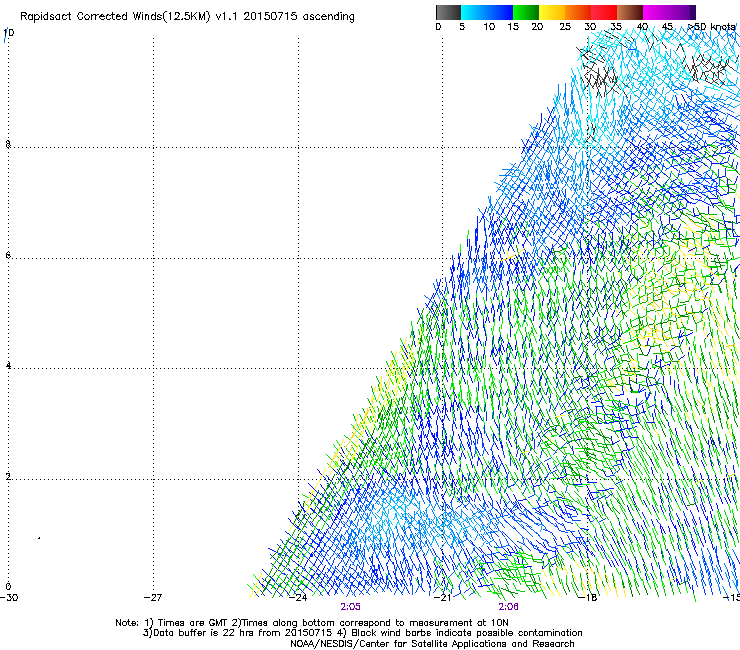Click the latitude label '8' on left axis
Viewport: 740px width, 650px height.
click(8, 144)
